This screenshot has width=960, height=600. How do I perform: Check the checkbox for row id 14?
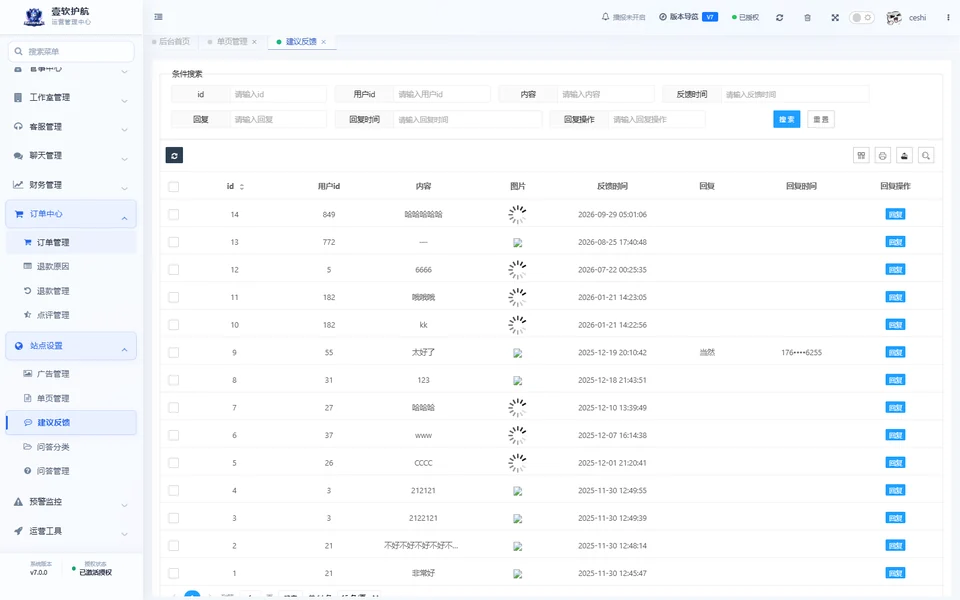(x=174, y=214)
